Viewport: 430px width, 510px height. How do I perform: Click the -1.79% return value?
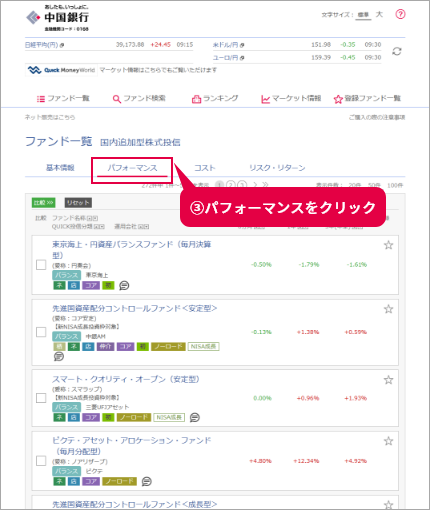point(309,265)
